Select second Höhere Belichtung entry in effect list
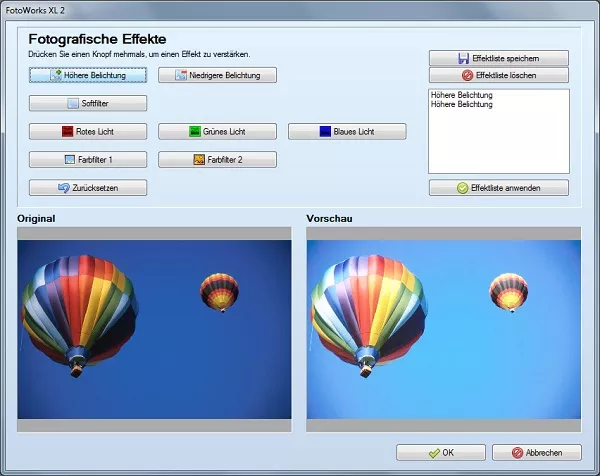 (x=461, y=104)
